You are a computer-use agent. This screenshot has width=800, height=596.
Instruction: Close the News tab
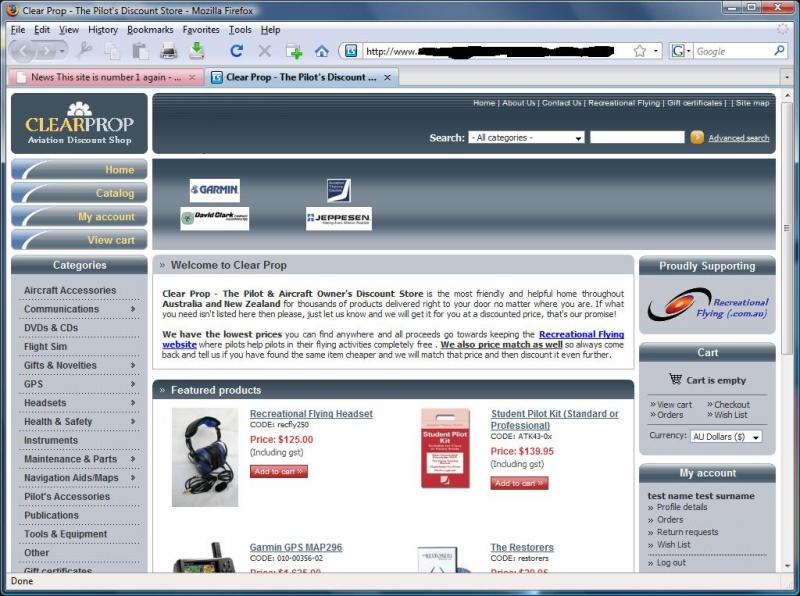(192, 78)
